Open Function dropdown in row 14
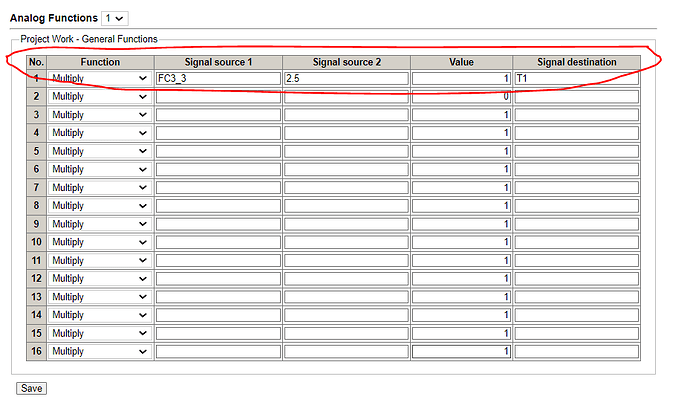This screenshot has width=690, height=413. [x=100, y=315]
